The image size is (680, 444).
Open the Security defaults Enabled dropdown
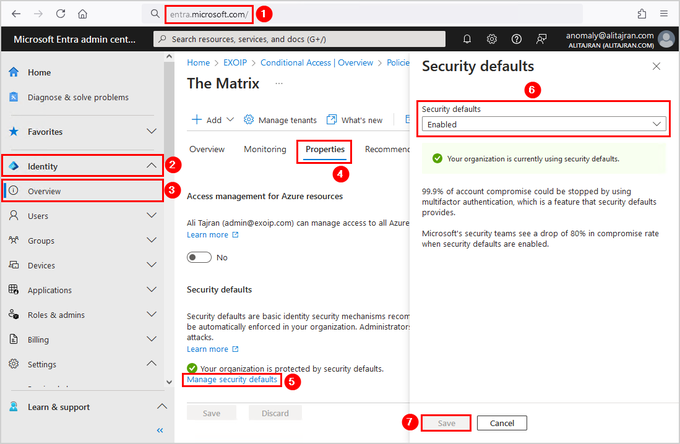(x=544, y=124)
